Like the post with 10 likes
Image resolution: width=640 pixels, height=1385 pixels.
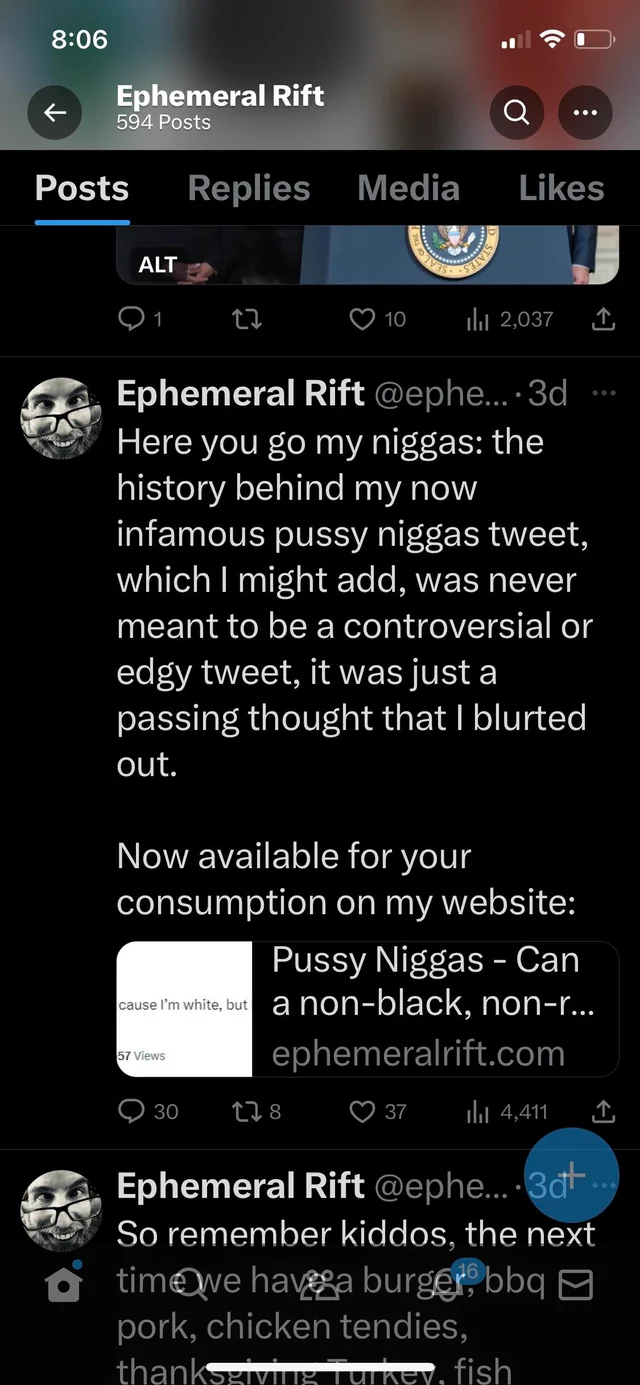pyautogui.click(x=377, y=319)
